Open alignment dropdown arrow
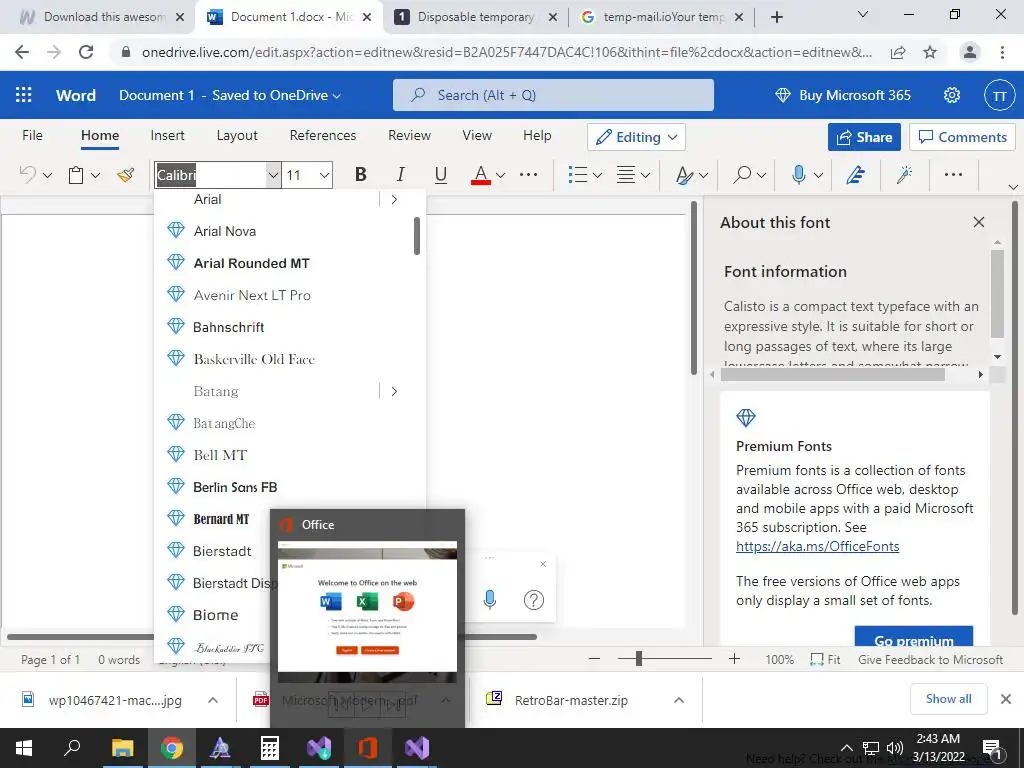 645,175
